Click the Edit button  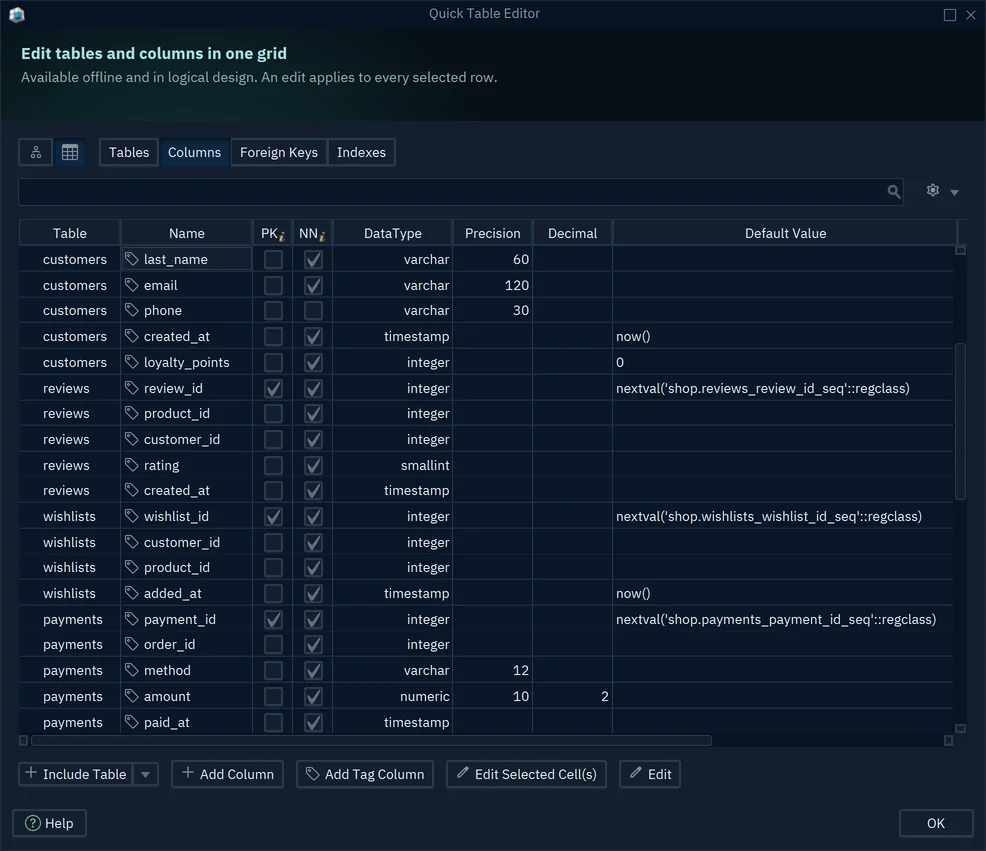650,774
